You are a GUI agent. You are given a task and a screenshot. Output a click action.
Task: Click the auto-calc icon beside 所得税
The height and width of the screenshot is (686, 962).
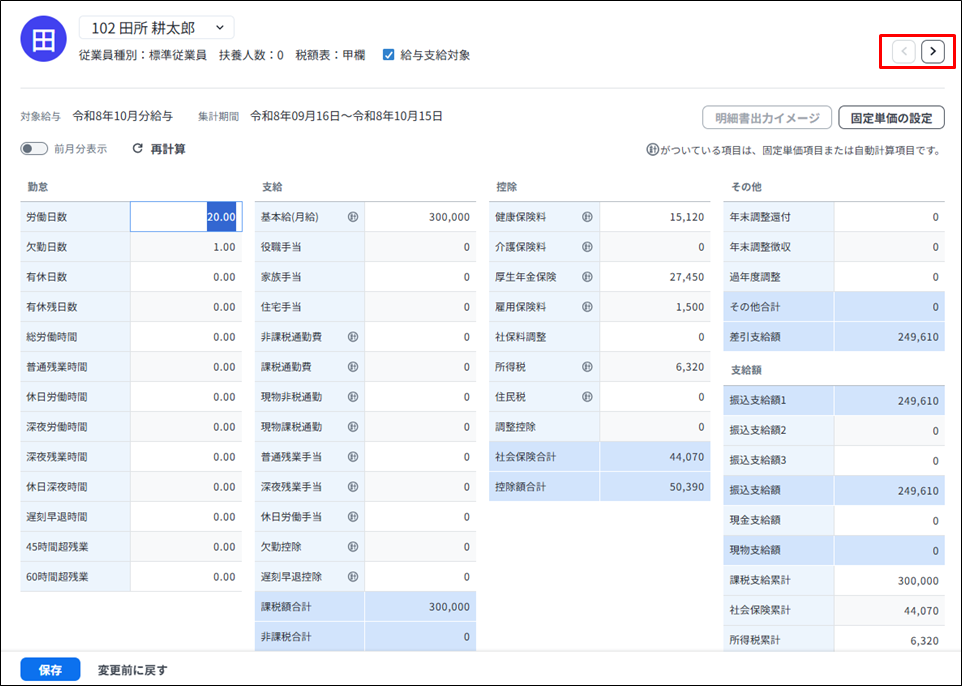[x=587, y=367]
